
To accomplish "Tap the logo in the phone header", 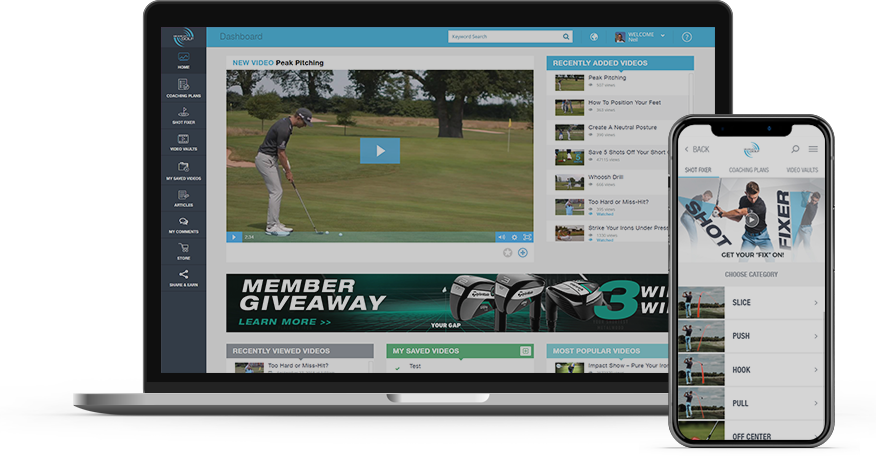I will 751,150.
